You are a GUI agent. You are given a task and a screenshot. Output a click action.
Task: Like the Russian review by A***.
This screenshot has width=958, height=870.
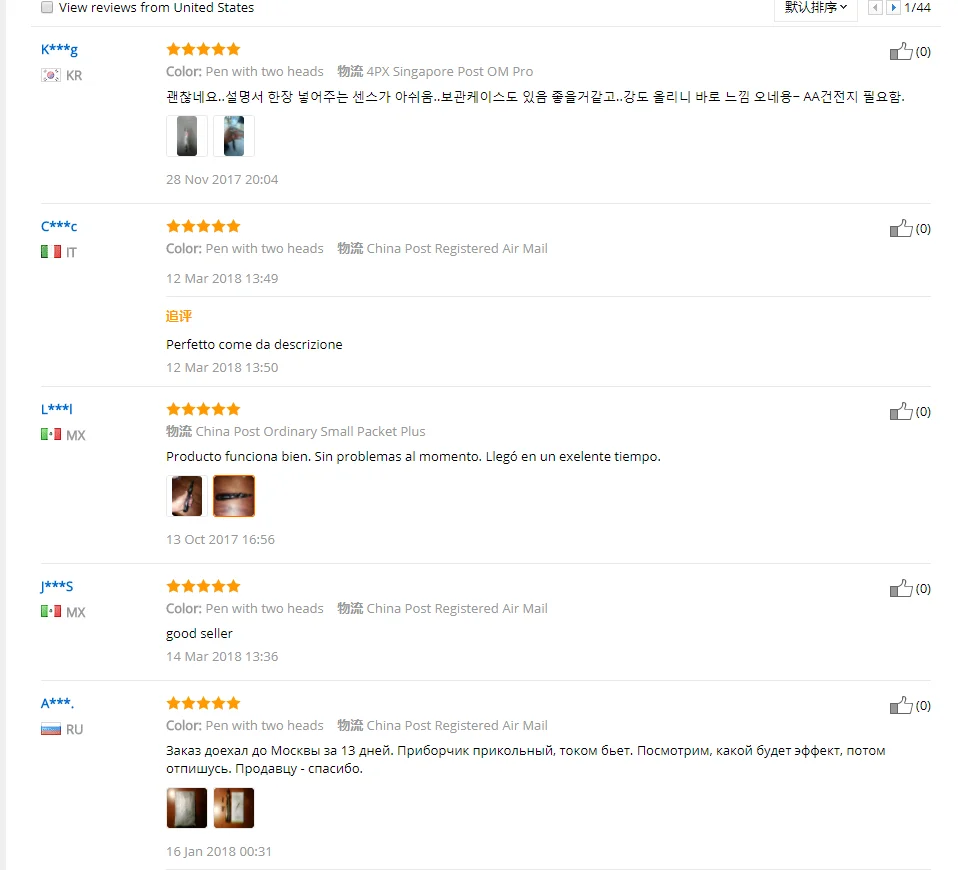coord(901,706)
